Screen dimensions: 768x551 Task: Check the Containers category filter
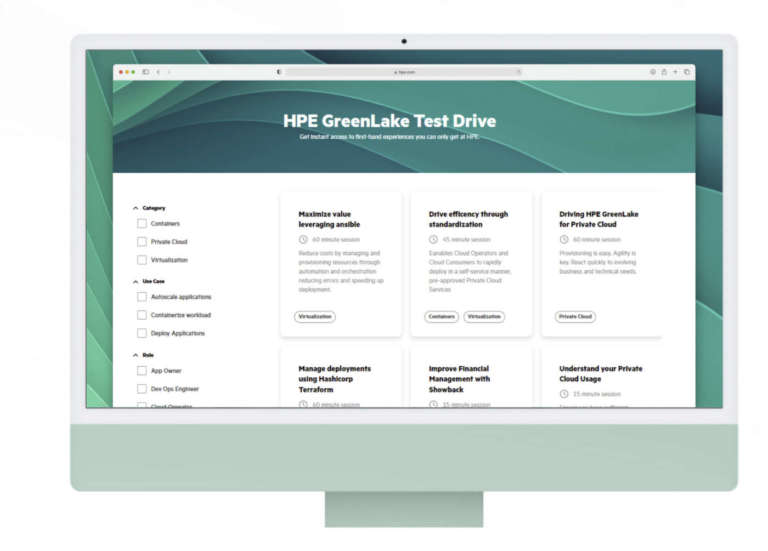[x=142, y=223]
